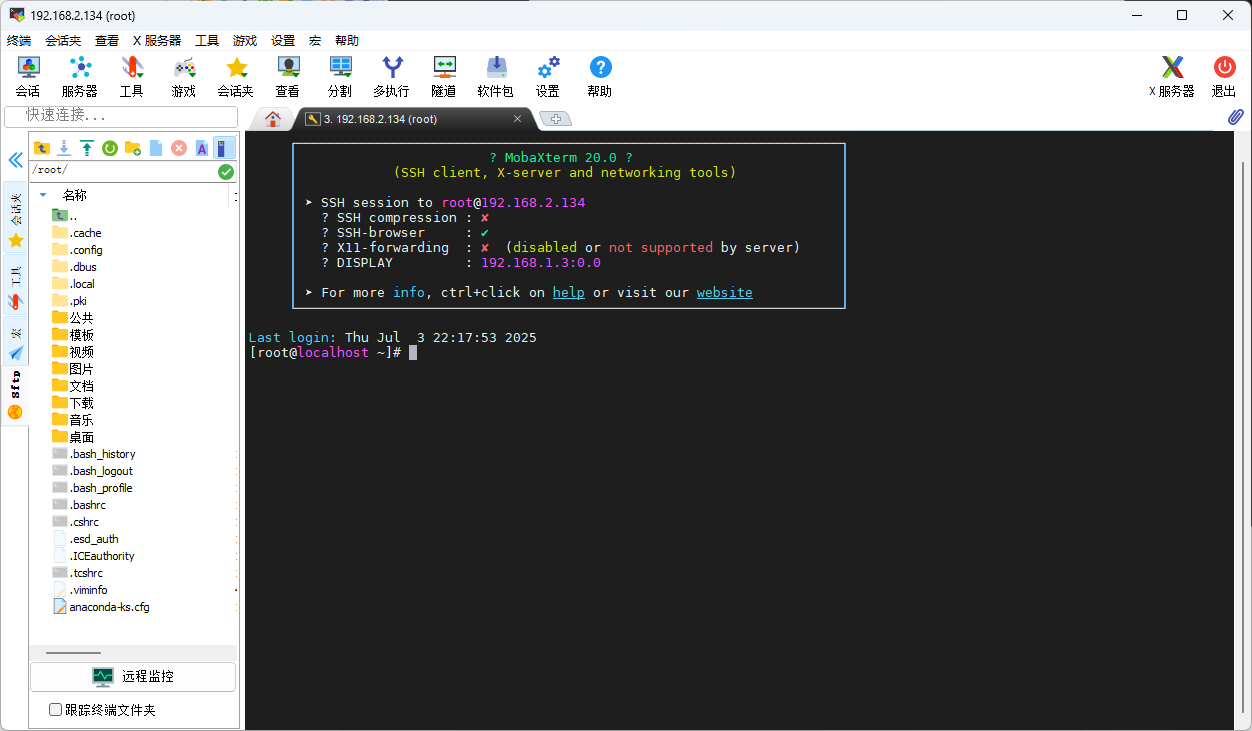Create a new folder in the SFTP browser

point(133,148)
